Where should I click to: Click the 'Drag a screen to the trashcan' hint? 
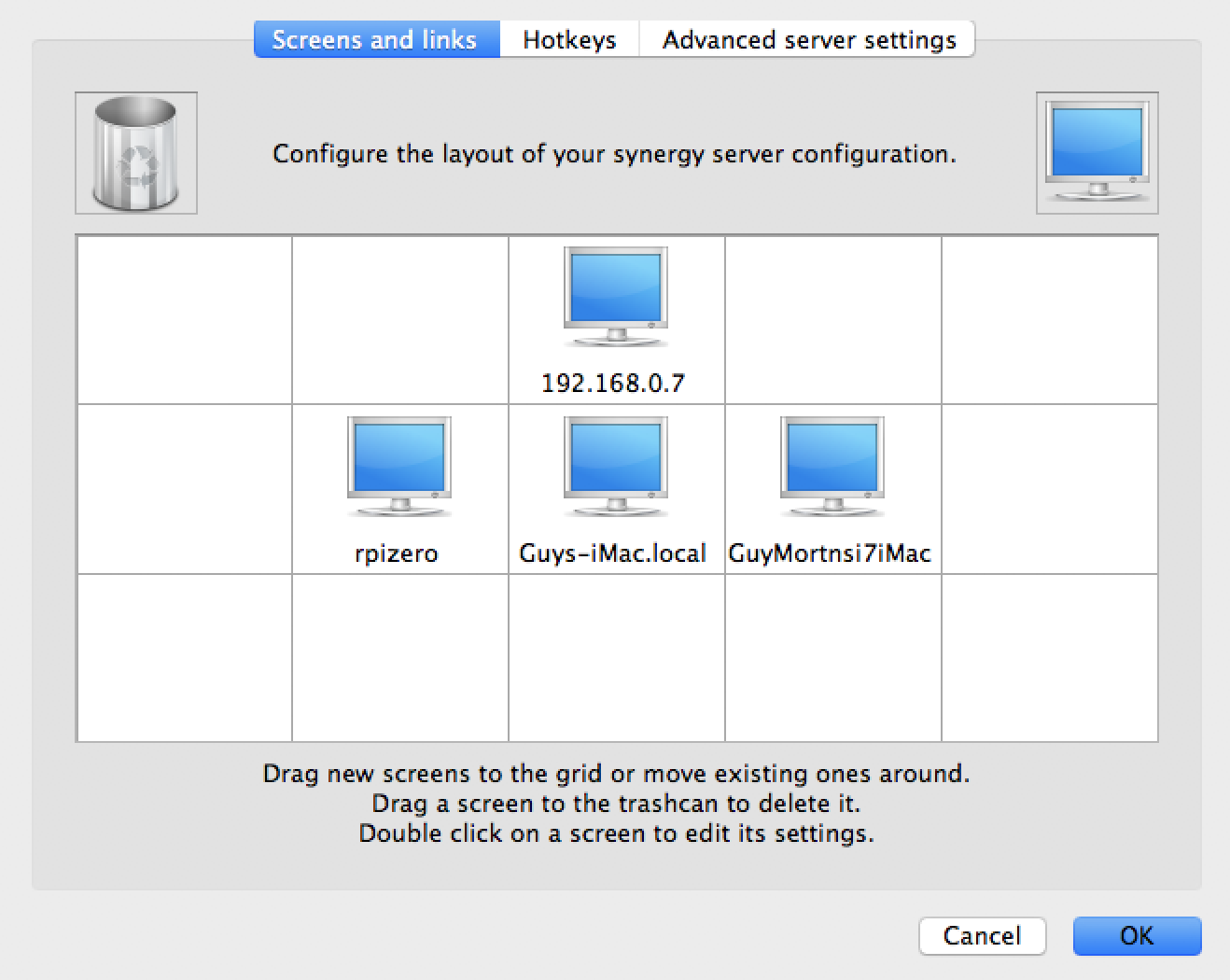point(616,804)
